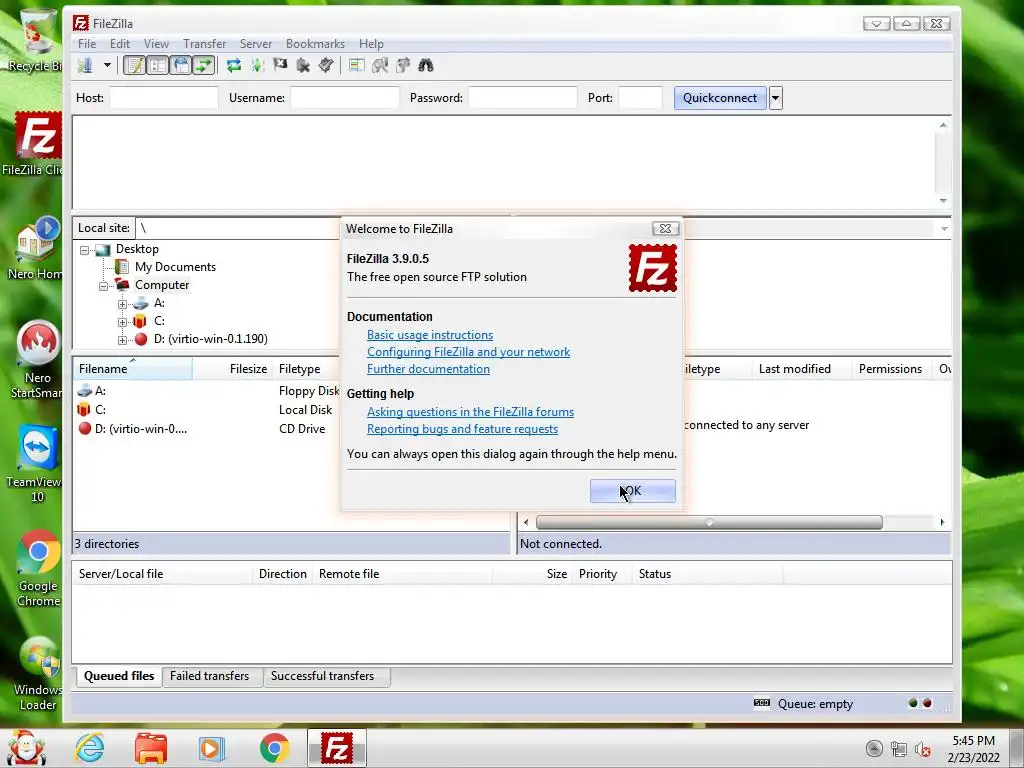Open Configuring FileZilla and your network link
This screenshot has height=768, width=1024.
[x=468, y=352]
